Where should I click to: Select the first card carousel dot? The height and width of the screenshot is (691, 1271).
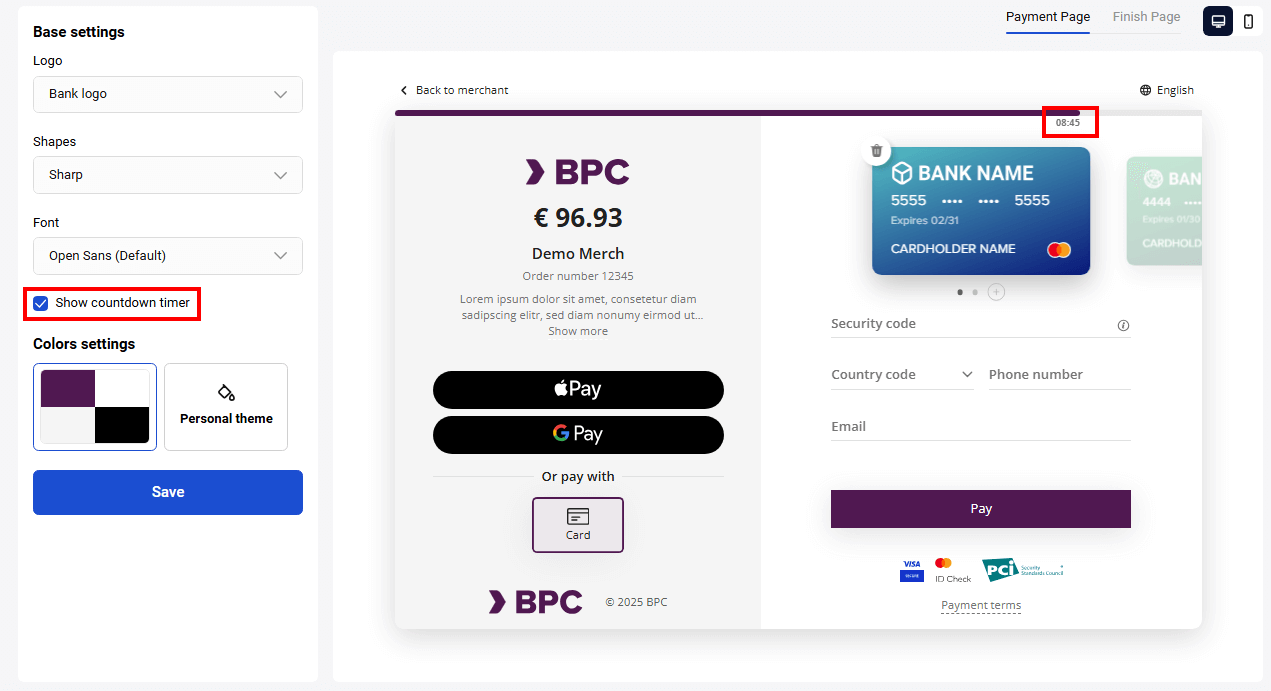point(961,292)
